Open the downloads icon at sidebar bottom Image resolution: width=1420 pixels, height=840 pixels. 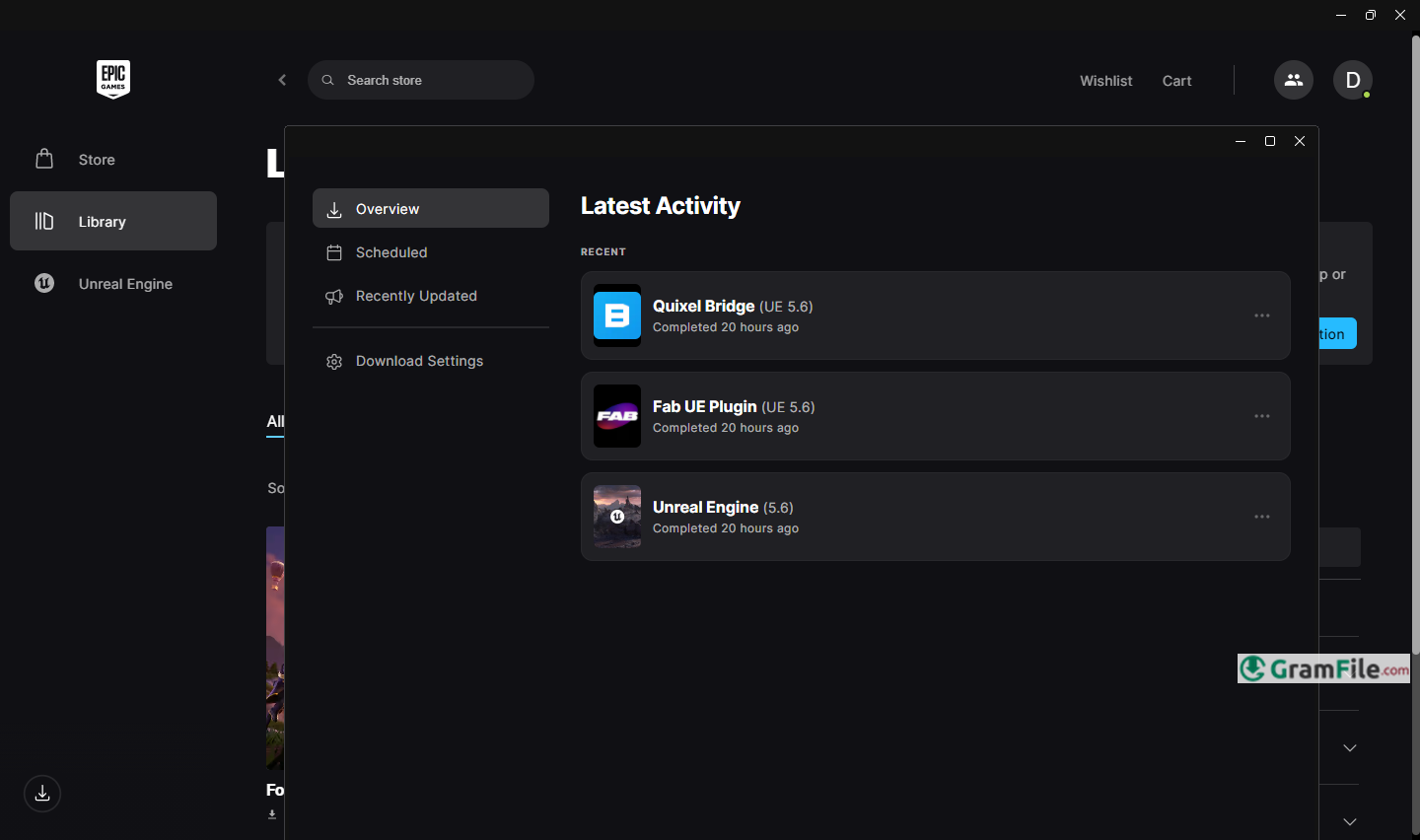(42, 794)
